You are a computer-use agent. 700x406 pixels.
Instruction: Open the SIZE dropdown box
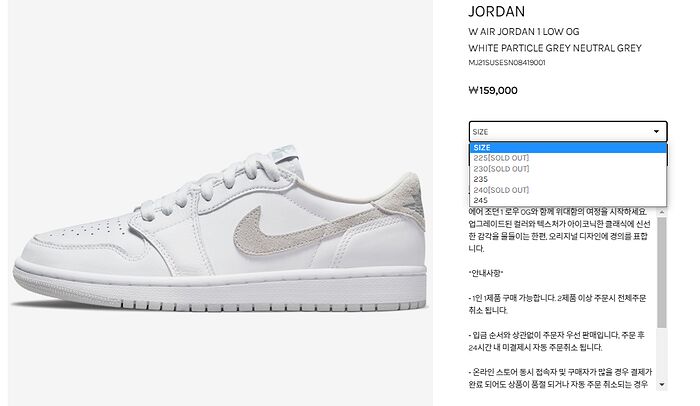[x=568, y=132]
